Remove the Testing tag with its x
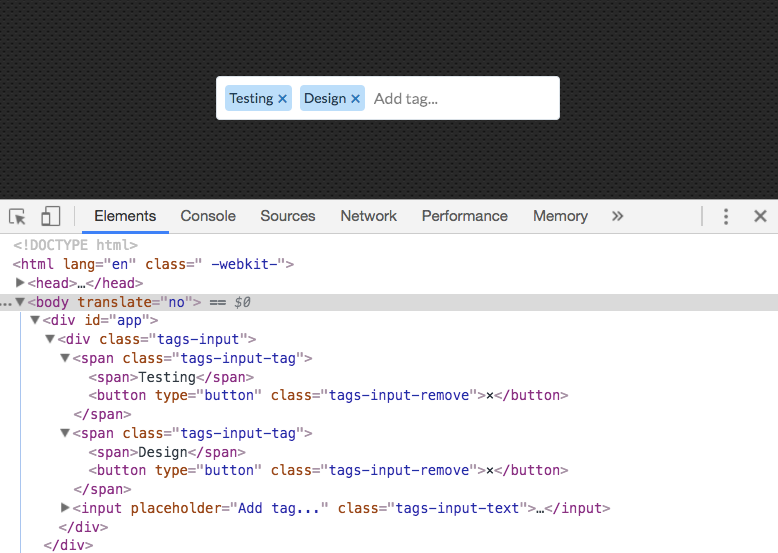This screenshot has width=778, height=553. 282,99
